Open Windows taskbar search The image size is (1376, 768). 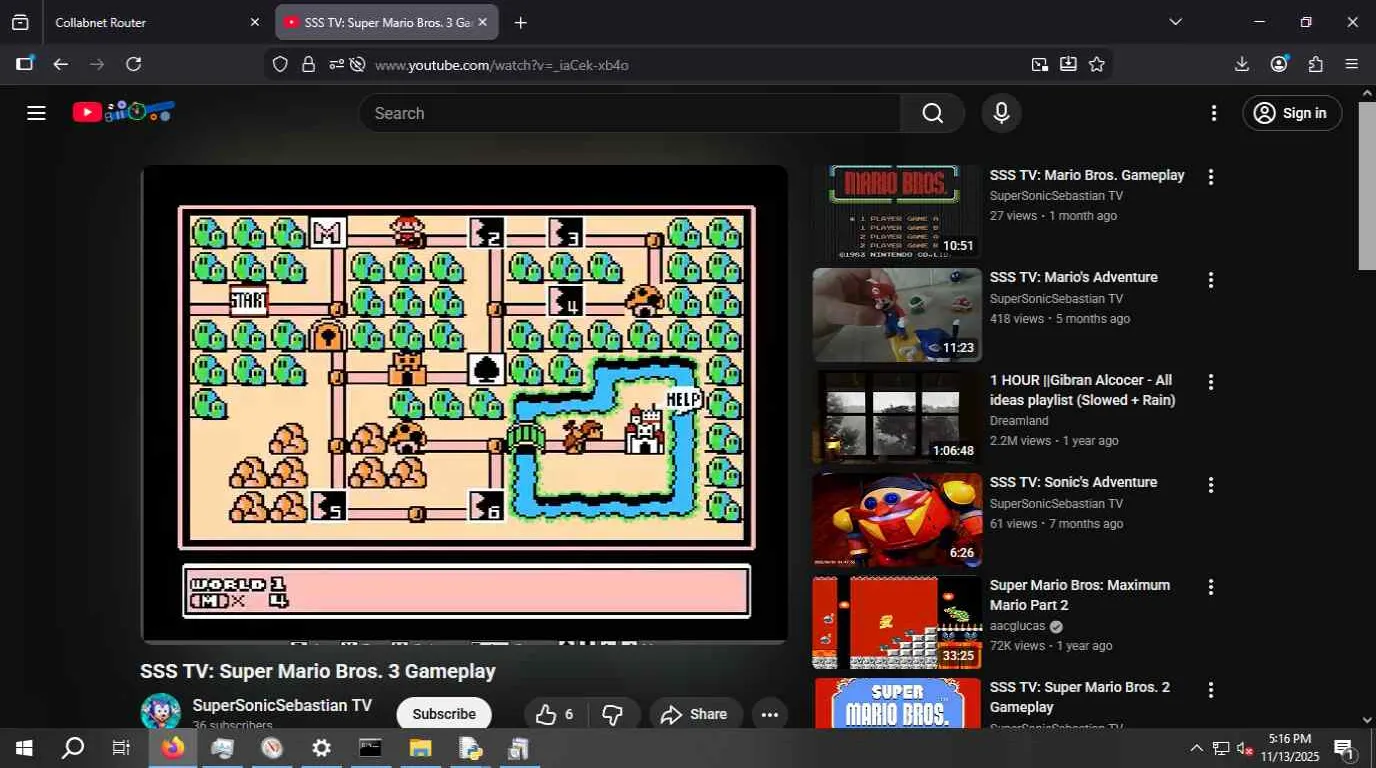(73, 748)
